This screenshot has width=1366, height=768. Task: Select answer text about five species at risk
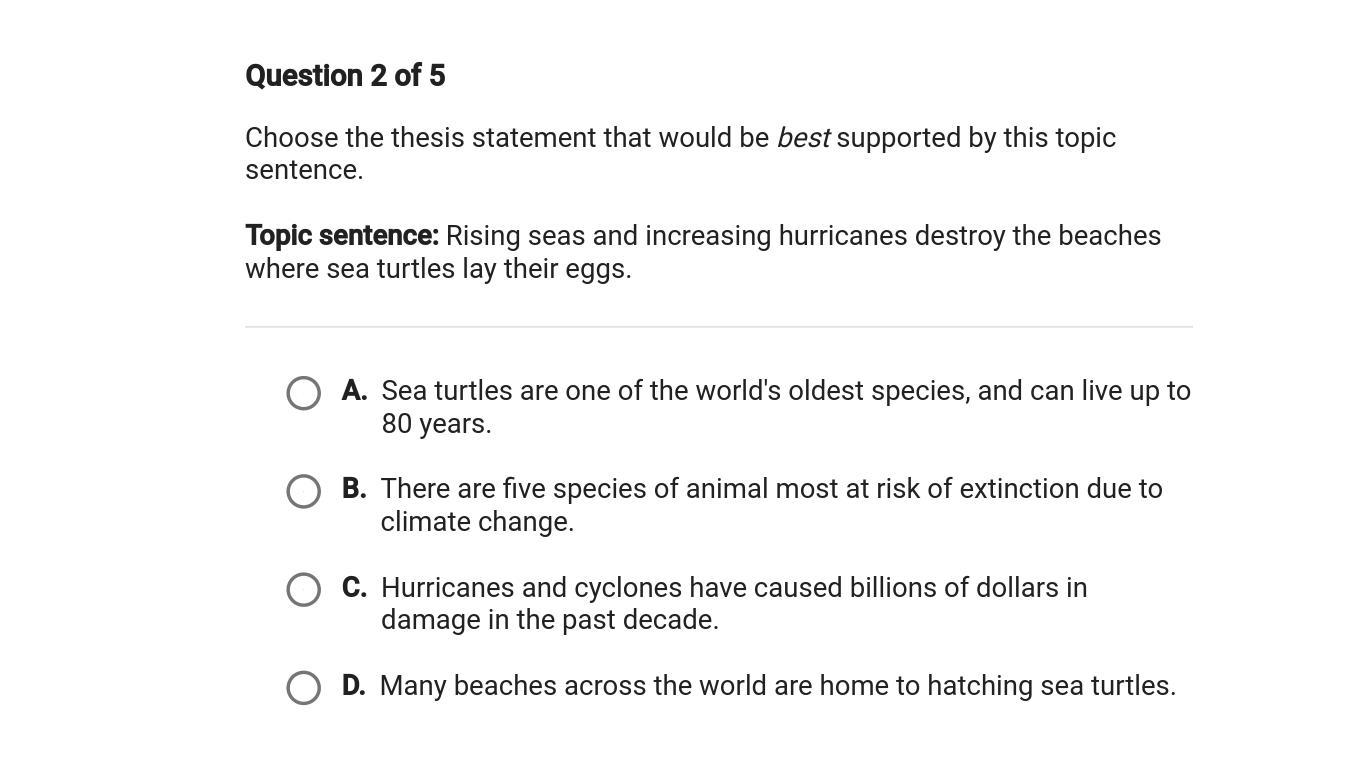(x=771, y=505)
